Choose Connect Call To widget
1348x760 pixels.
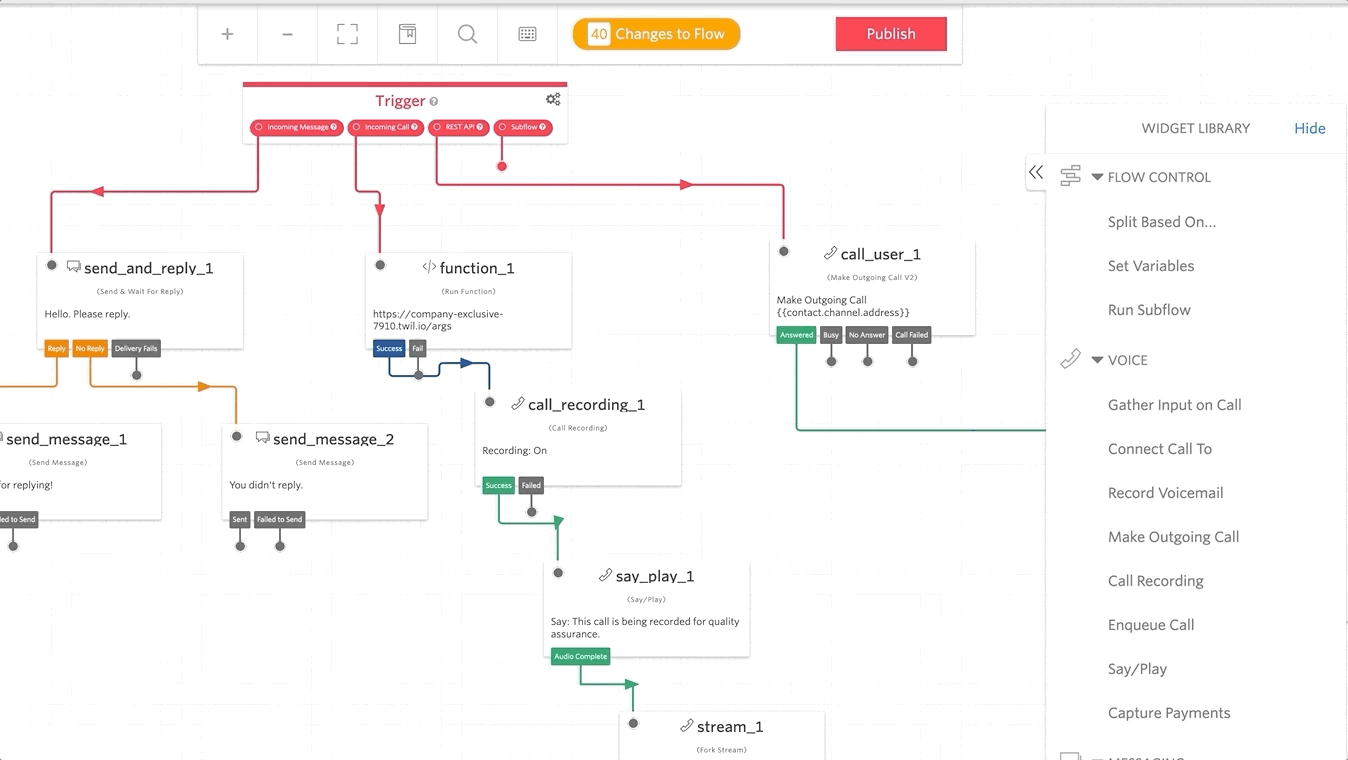1160,449
